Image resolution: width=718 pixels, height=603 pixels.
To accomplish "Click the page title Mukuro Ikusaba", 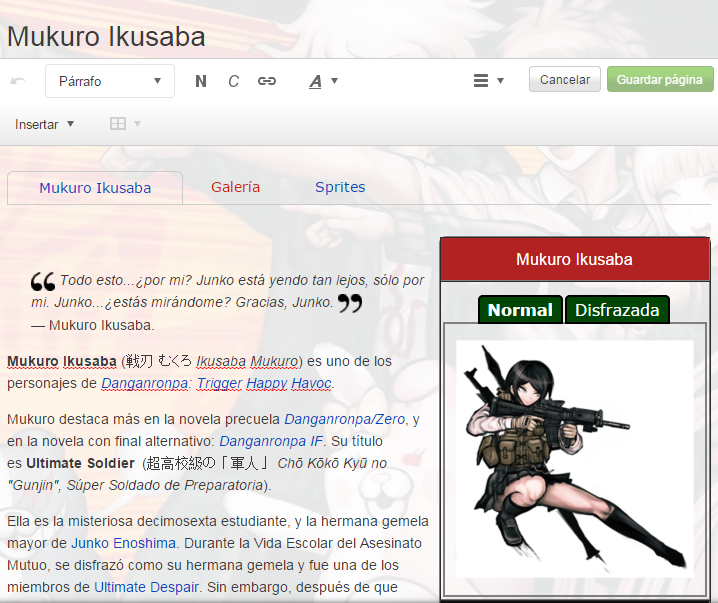I will click(x=106, y=37).
